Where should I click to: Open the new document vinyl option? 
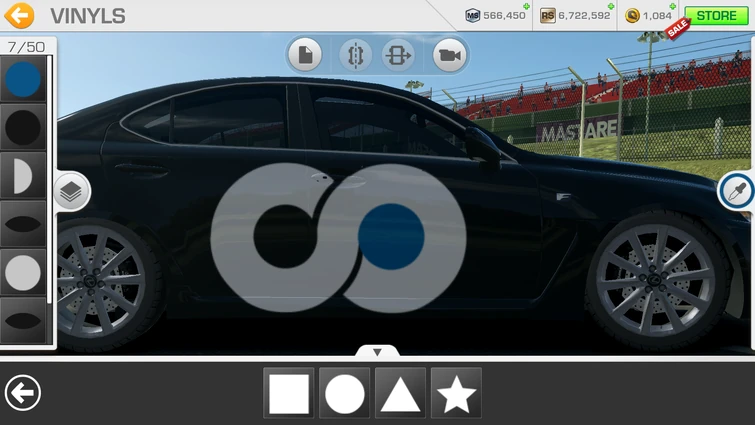pyautogui.click(x=305, y=55)
